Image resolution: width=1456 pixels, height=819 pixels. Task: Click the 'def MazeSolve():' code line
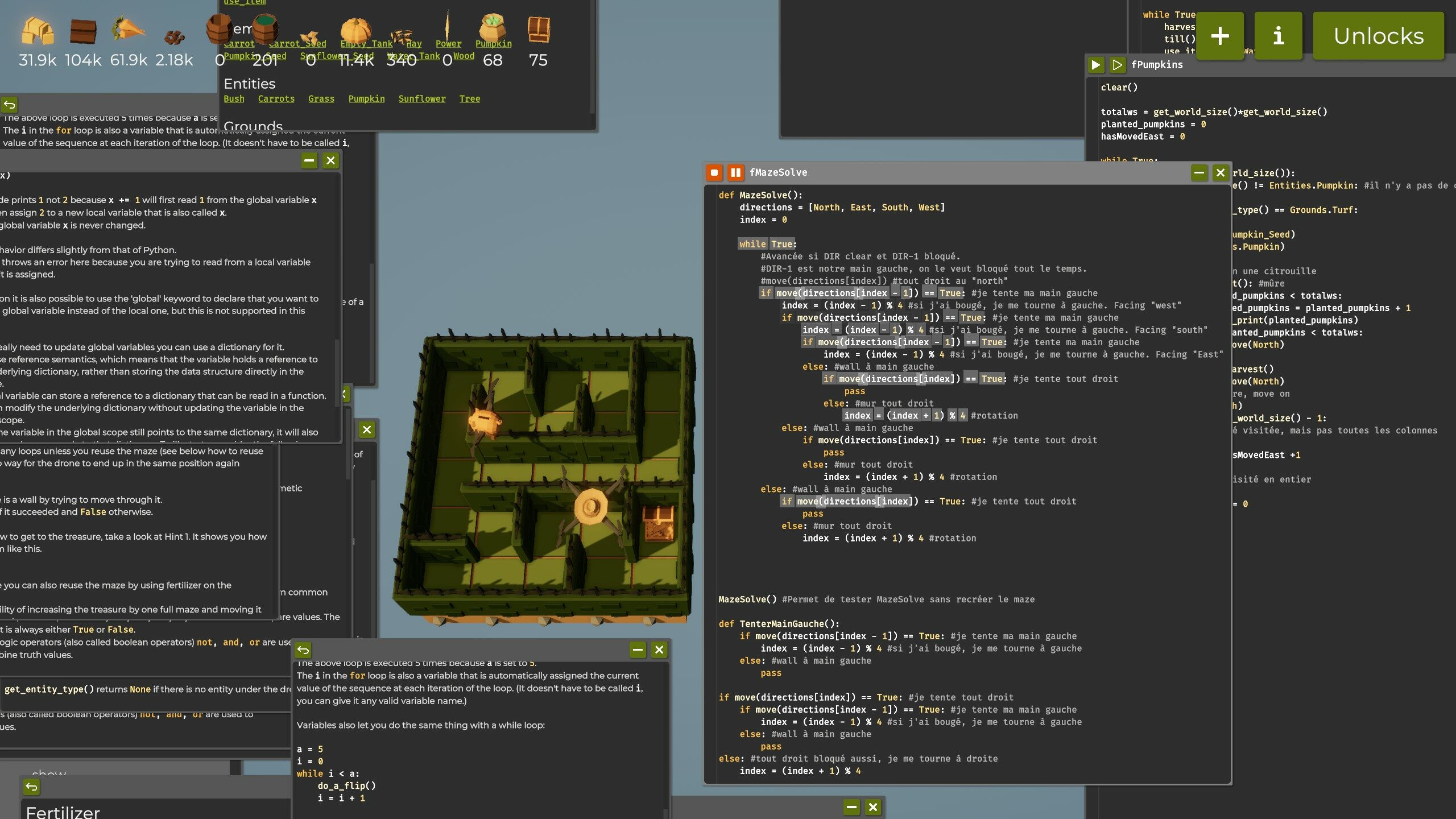pos(760,195)
